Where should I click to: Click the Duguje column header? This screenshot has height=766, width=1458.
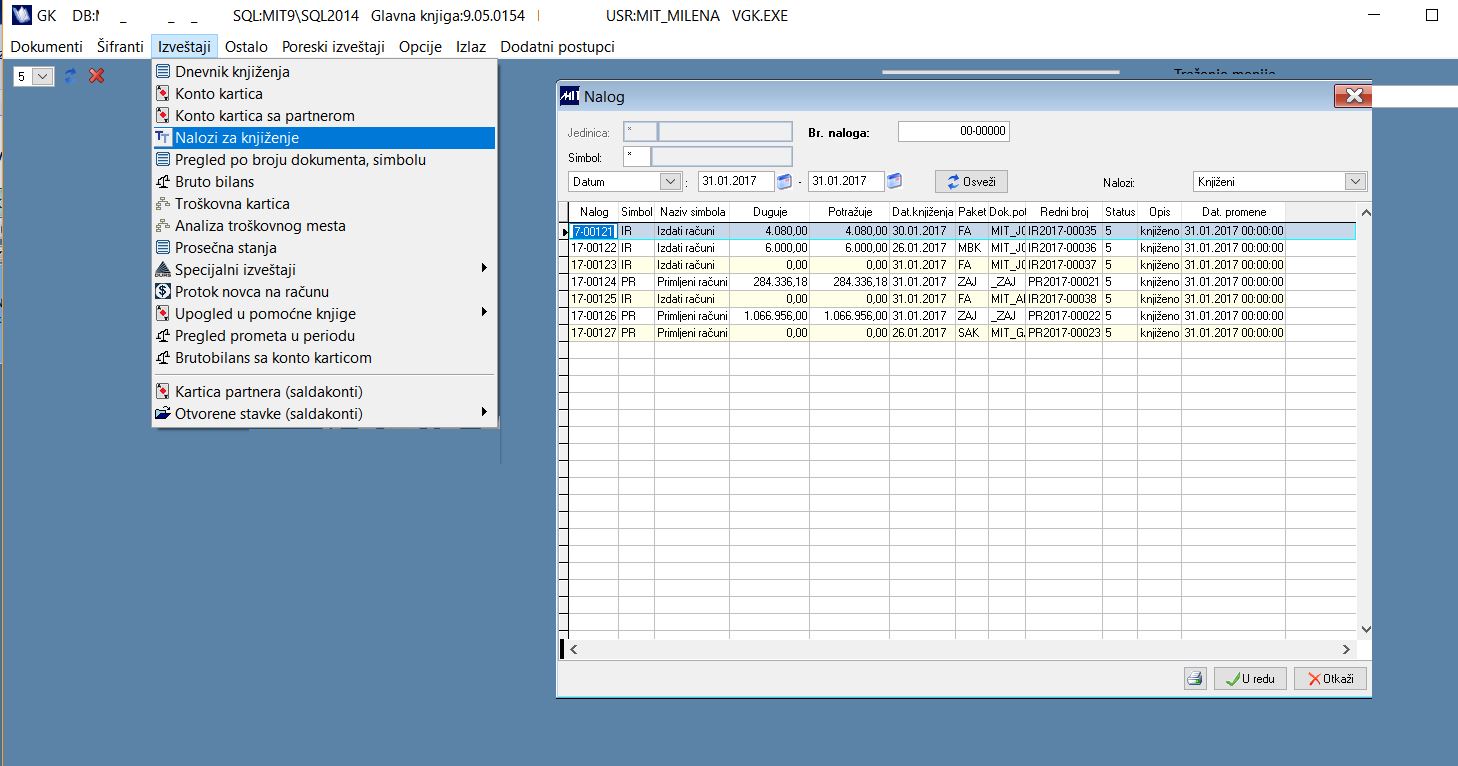(769, 212)
